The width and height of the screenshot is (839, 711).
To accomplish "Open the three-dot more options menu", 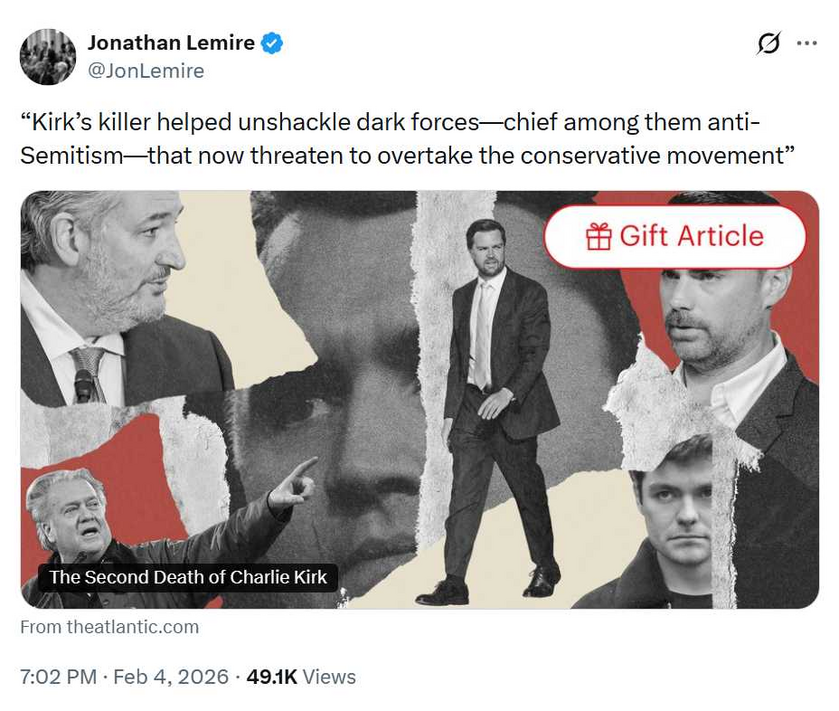I will point(807,43).
